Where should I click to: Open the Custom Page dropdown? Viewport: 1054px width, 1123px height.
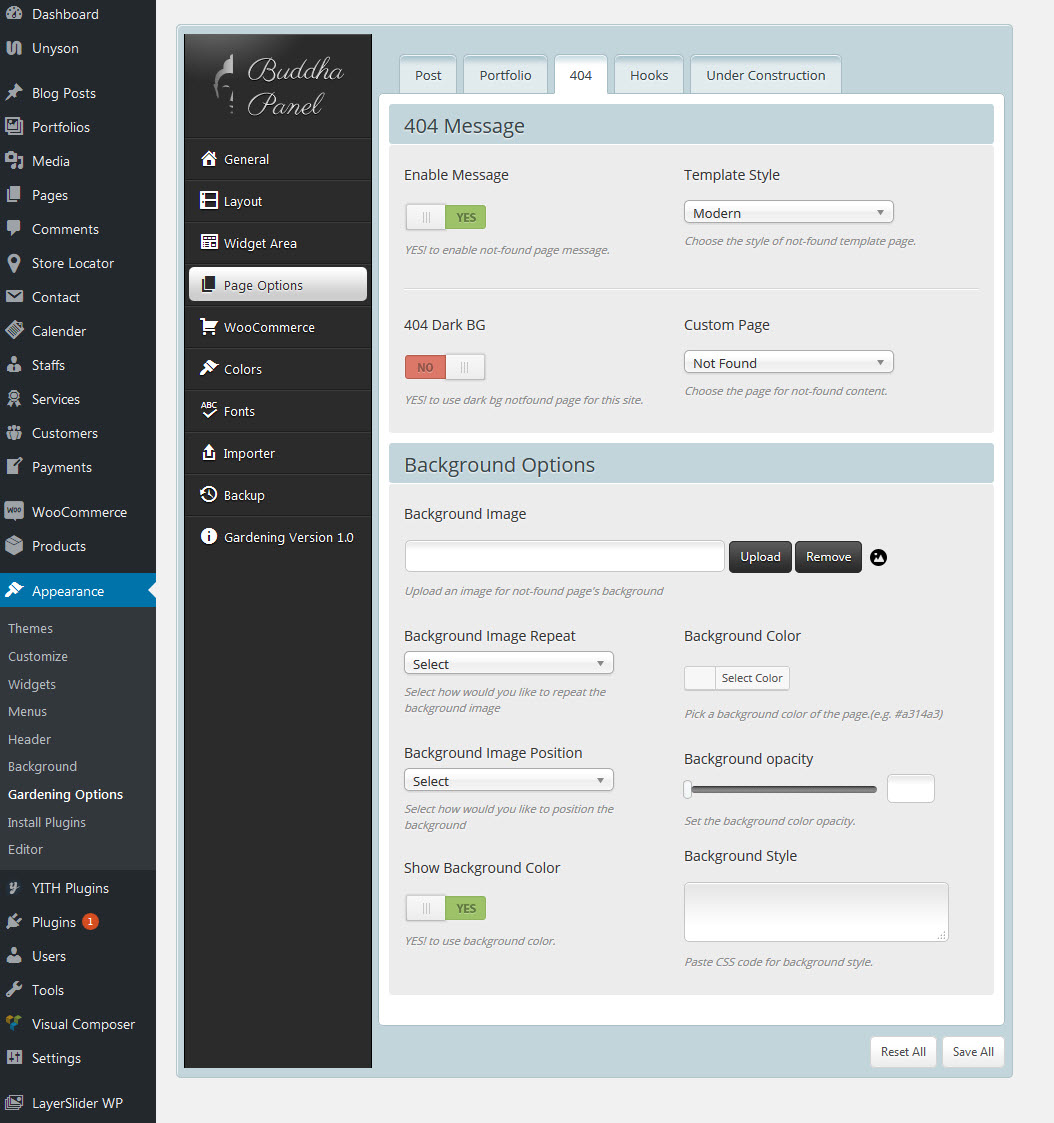coord(788,363)
